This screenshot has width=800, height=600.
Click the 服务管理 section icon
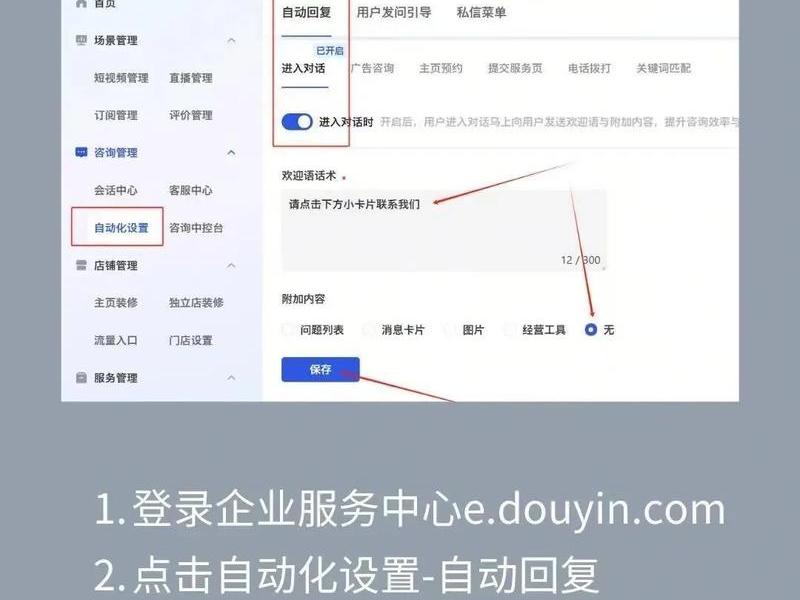pos(81,378)
